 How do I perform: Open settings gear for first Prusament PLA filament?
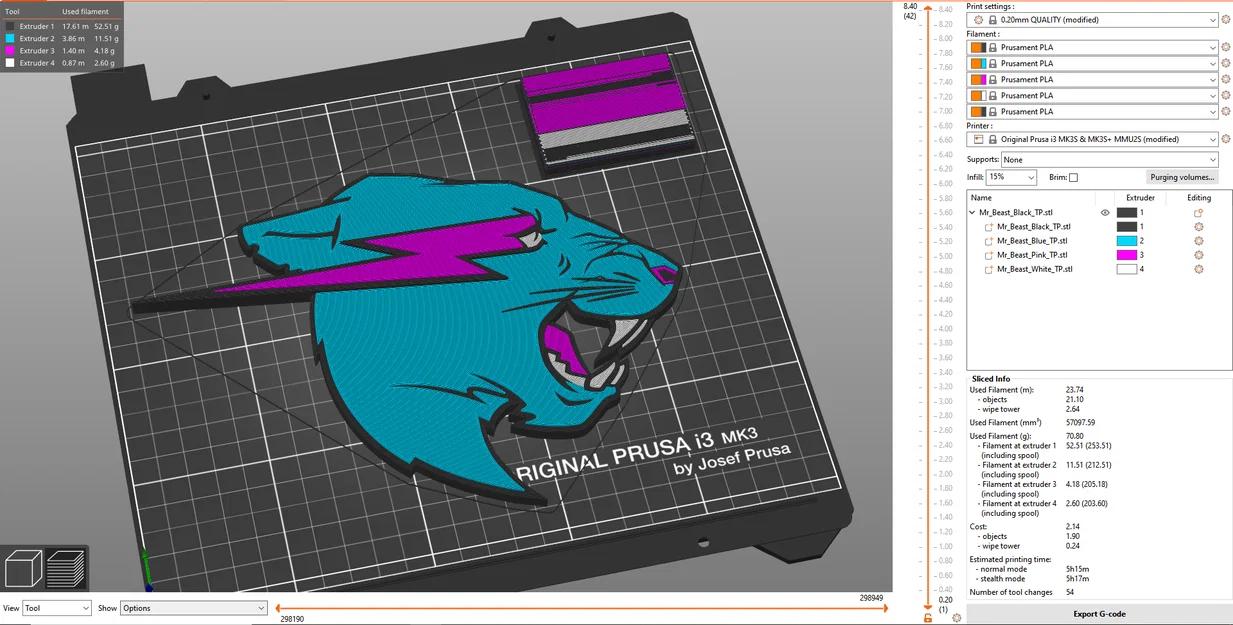(x=1226, y=47)
